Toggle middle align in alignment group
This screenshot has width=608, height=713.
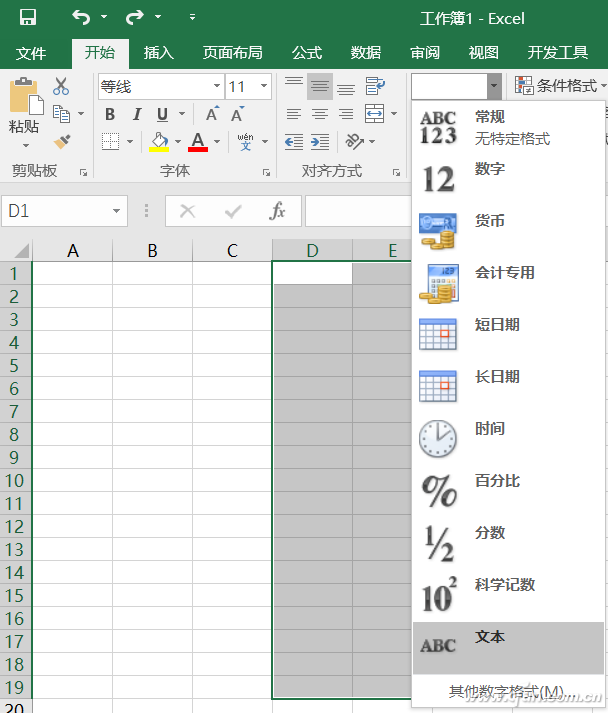point(320,86)
